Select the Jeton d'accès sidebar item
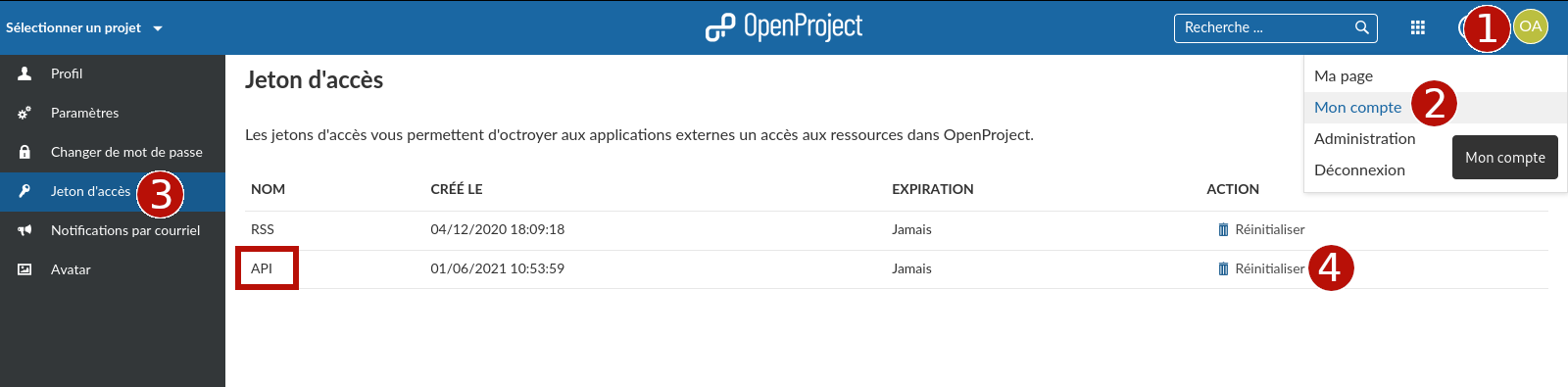This screenshot has height=387, width=1568. pyautogui.click(x=113, y=191)
